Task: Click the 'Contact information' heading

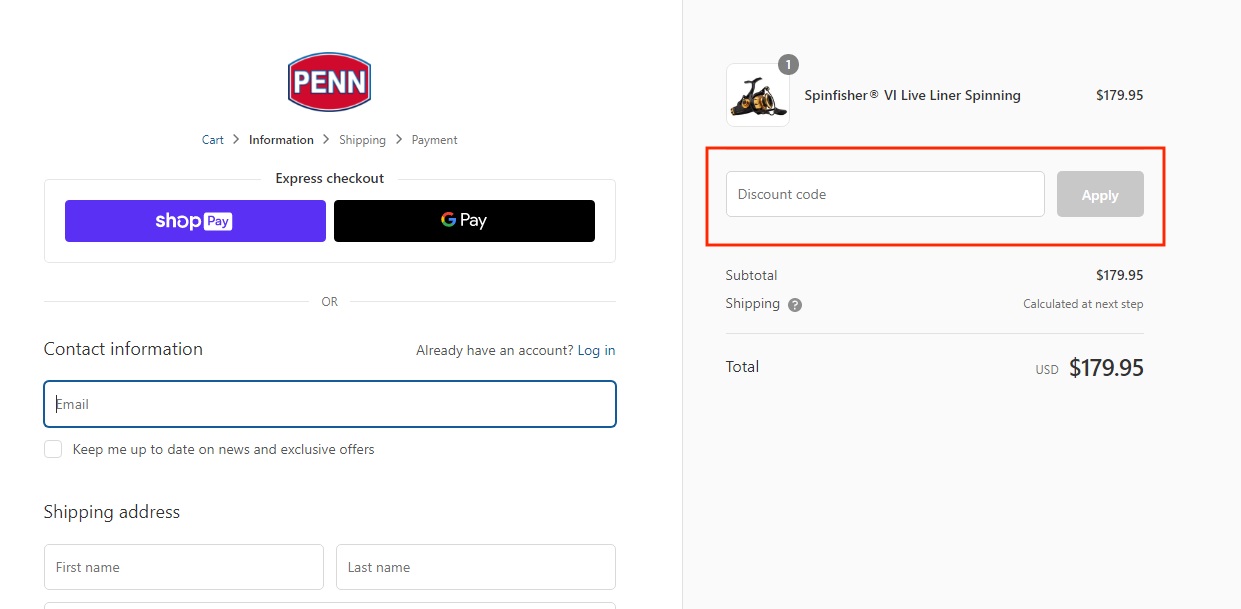Action: pos(123,349)
